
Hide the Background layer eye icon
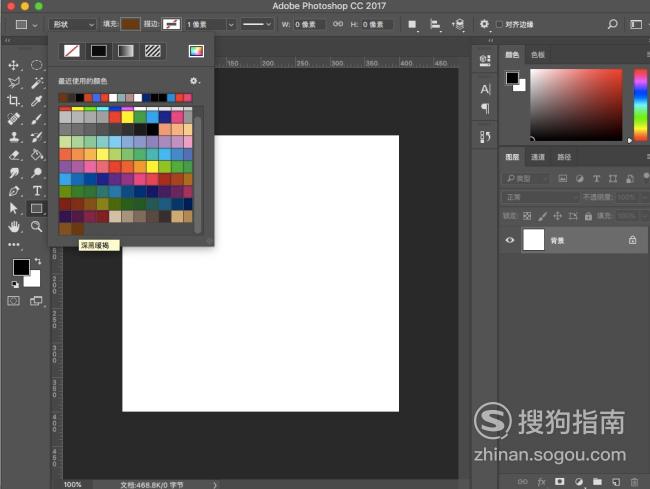510,240
